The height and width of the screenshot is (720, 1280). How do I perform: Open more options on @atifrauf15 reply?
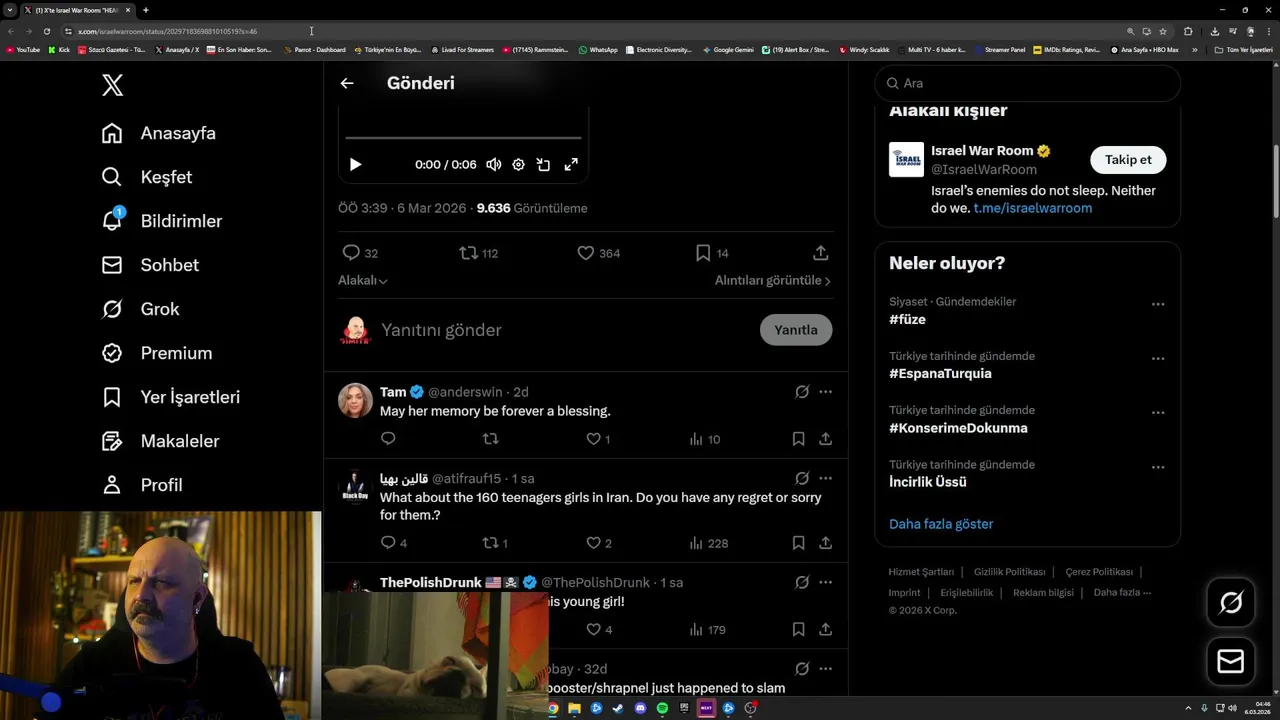825,479
